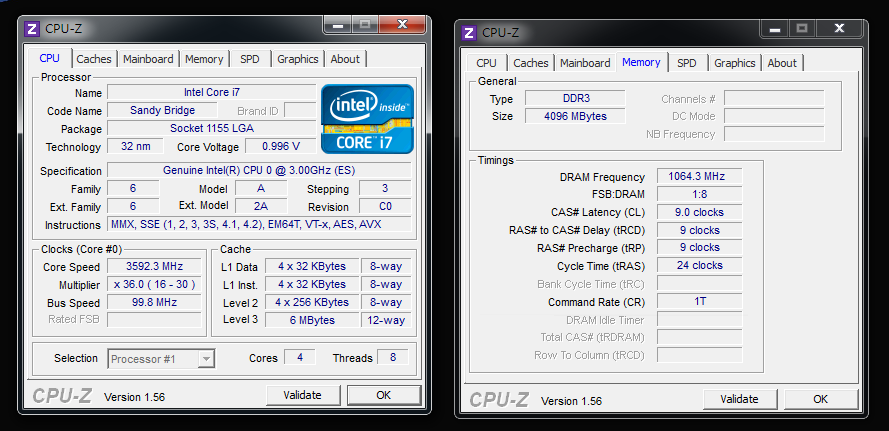Click Technology value 32 nm
This screenshot has height=431, width=889.
136,146
